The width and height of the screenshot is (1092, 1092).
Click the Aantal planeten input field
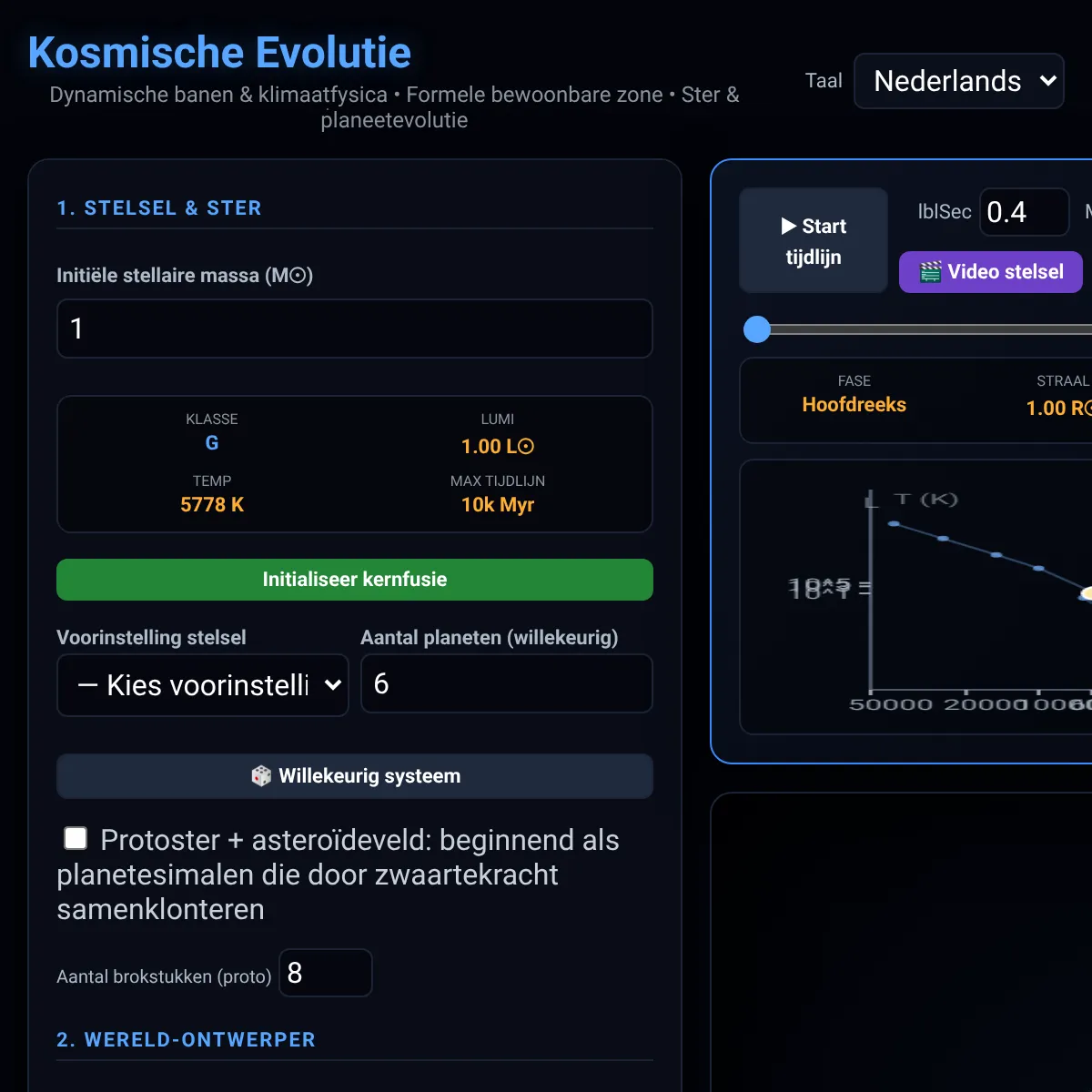pos(507,683)
